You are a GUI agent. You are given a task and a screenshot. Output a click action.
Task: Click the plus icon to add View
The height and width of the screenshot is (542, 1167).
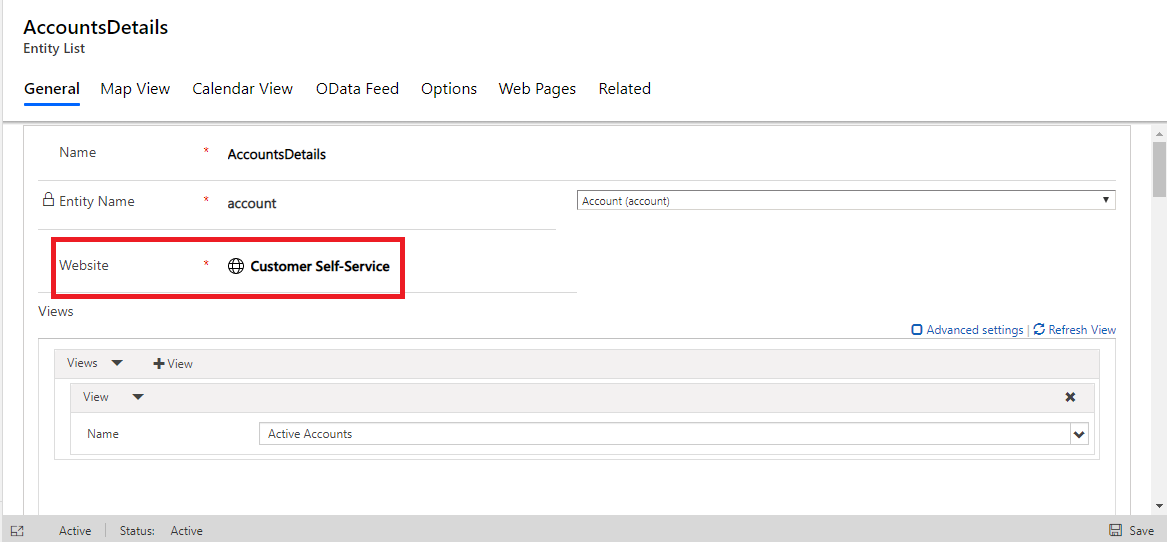[158, 364]
